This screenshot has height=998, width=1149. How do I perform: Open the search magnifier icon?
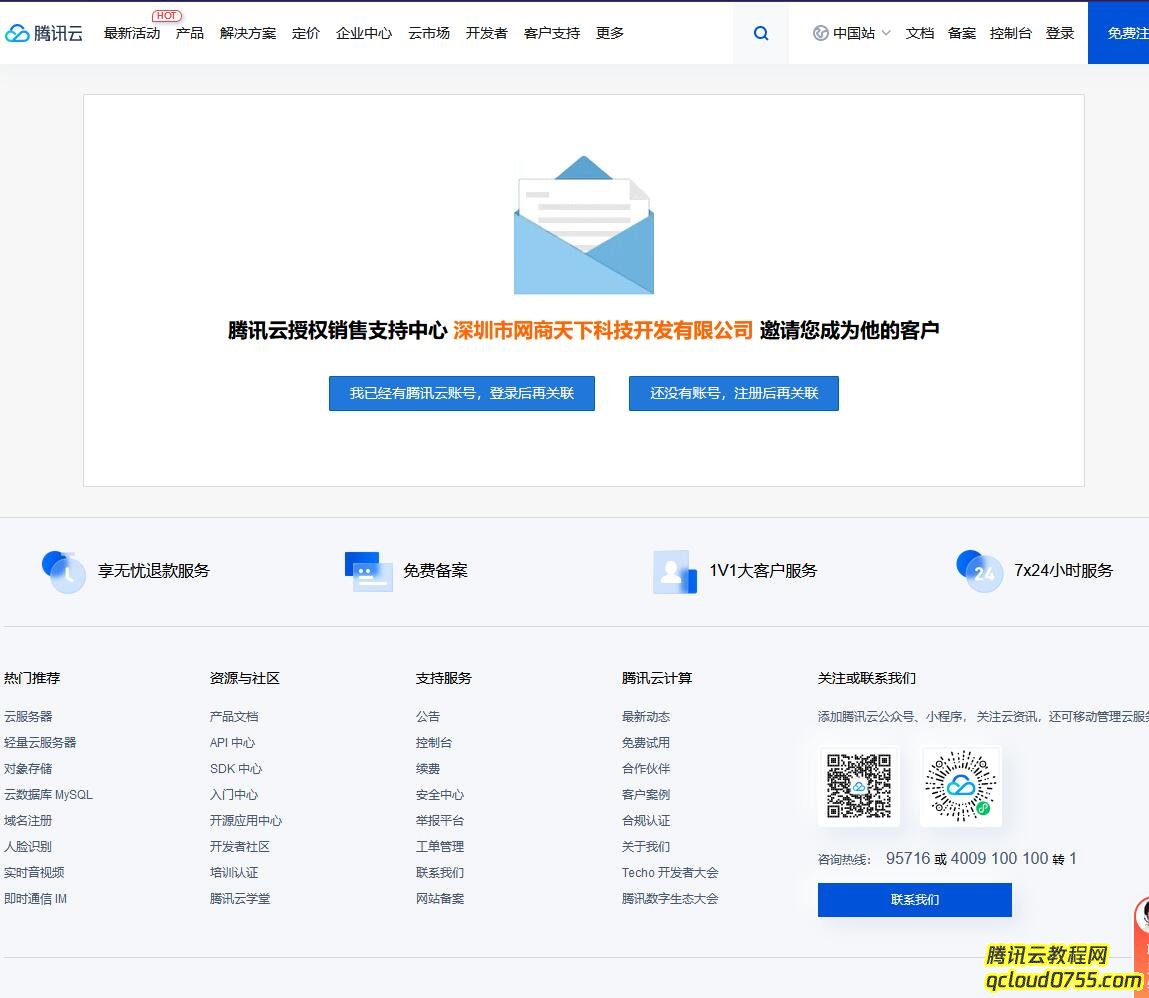click(761, 33)
